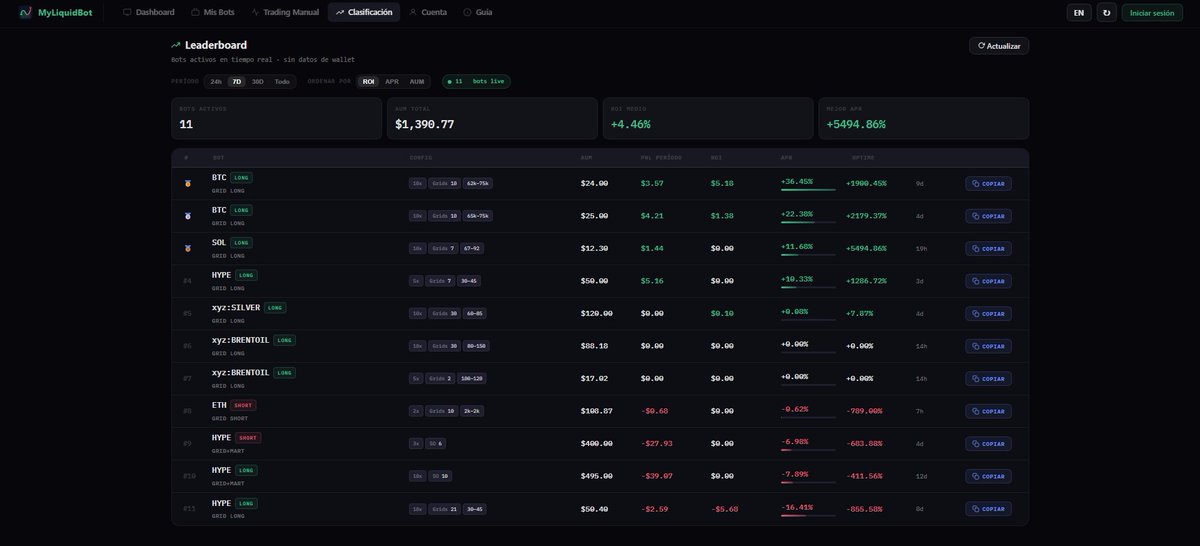Sort leaderboard by APR
The image size is (1200, 546).
[x=392, y=82]
